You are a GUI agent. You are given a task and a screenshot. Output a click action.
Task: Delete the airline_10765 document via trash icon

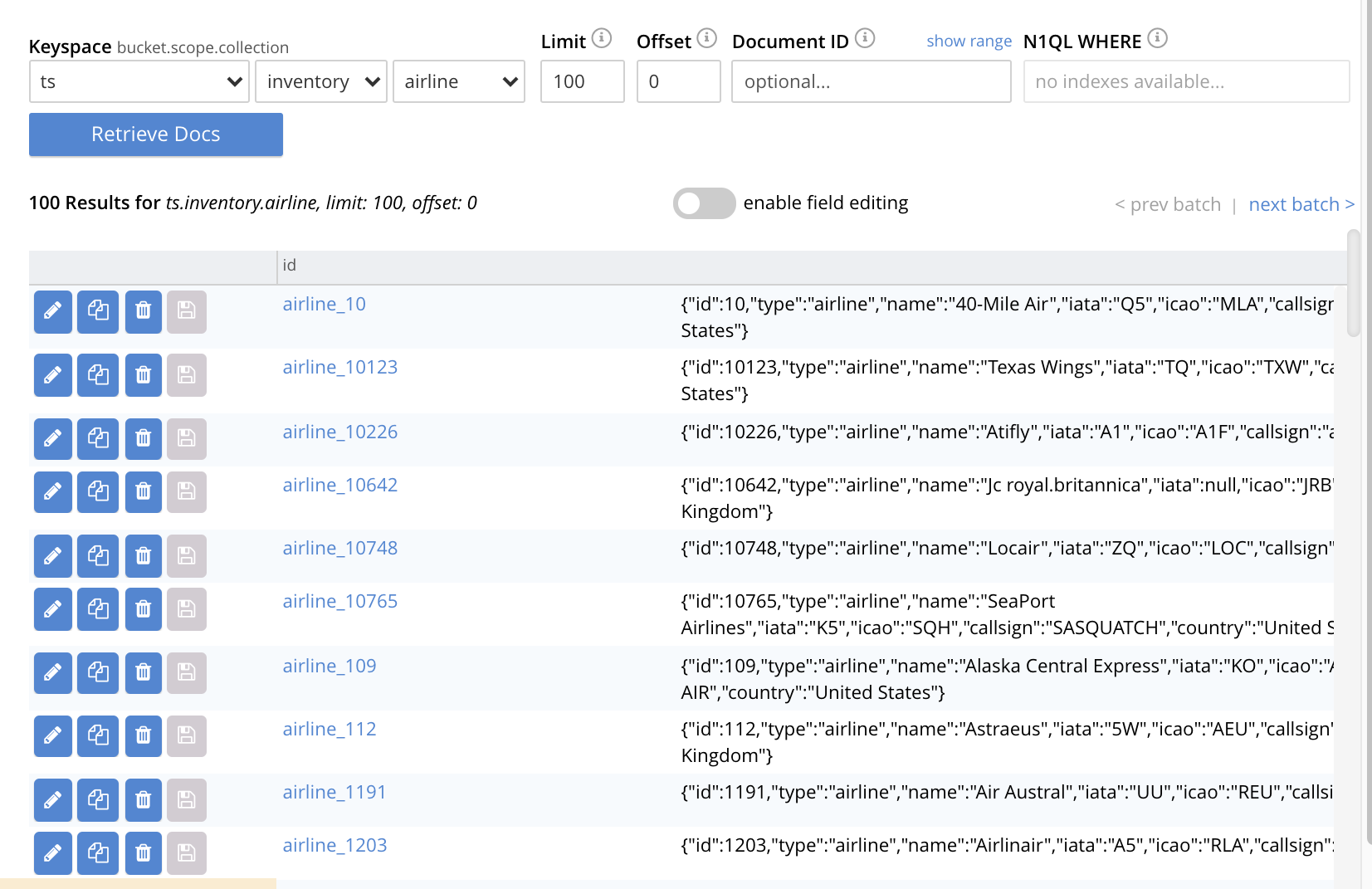[x=144, y=608]
